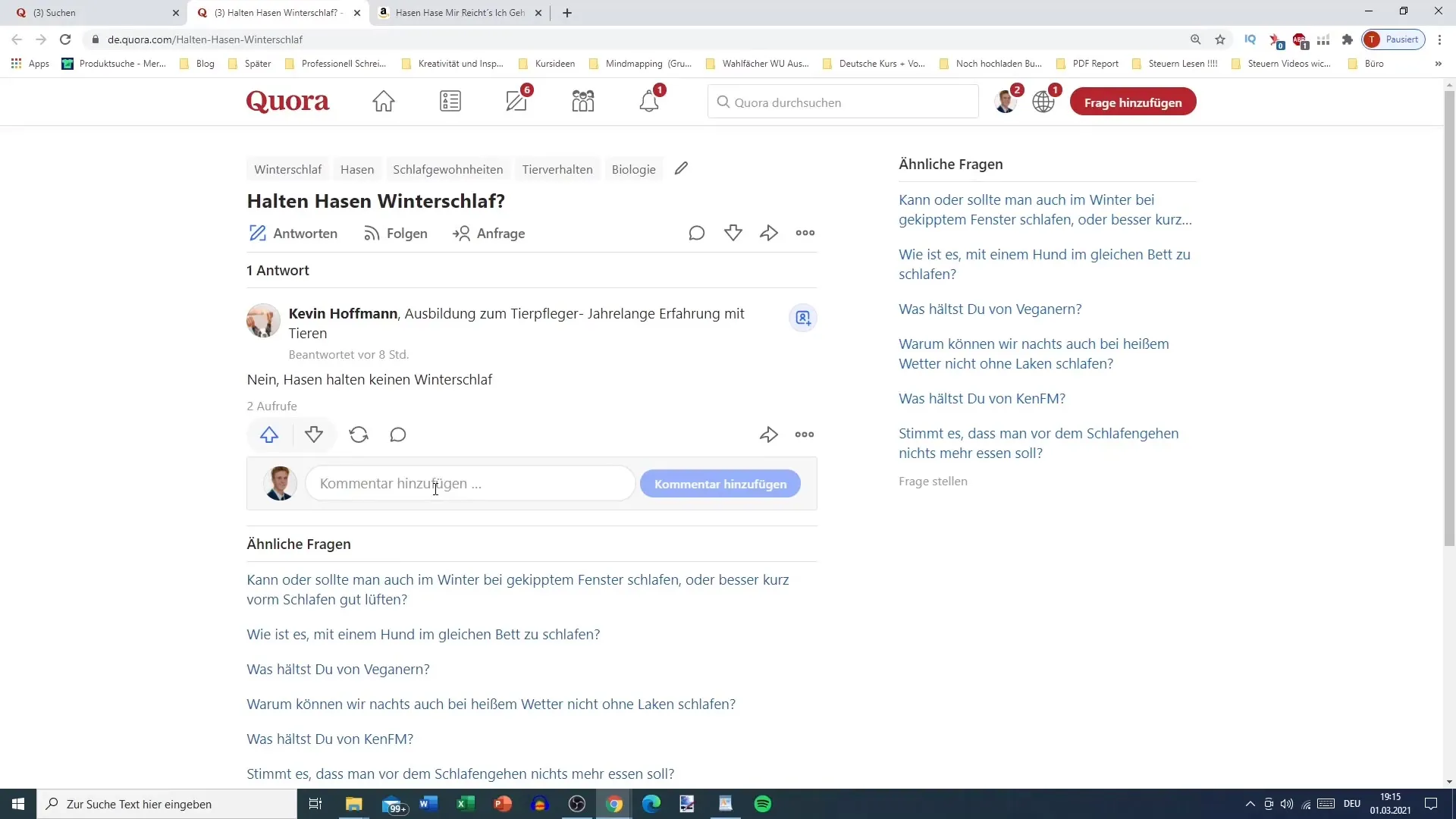This screenshot has width=1456, height=819.
Task: Click the Frage hinzufügen button
Action: coord(1133,102)
